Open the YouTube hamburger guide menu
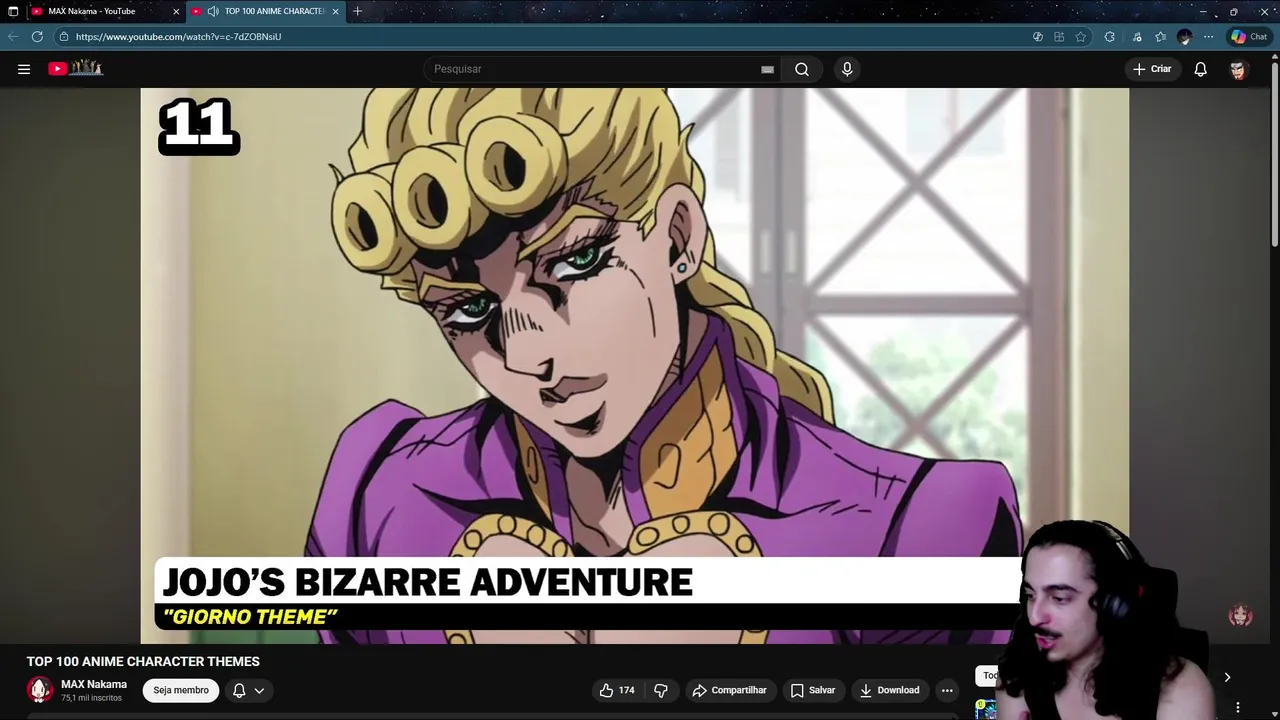This screenshot has width=1280, height=720. [24, 69]
